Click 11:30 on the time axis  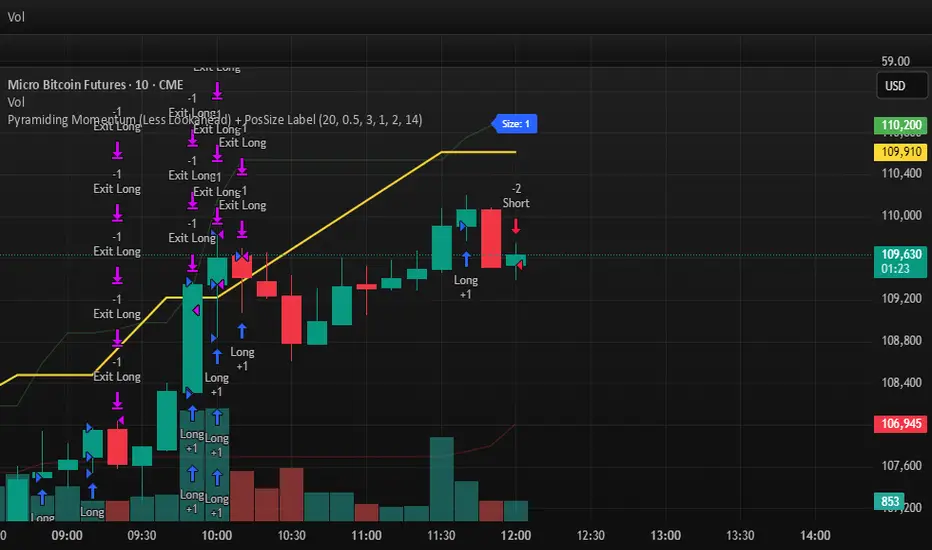pos(441,536)
